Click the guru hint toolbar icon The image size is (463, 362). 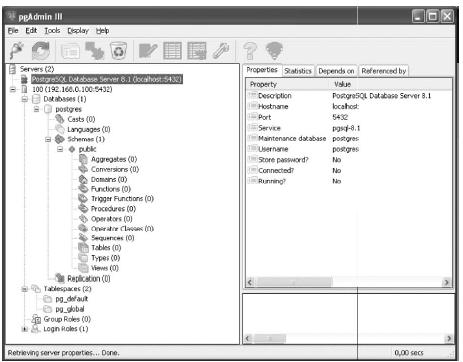pyautogui.click(x=274, y=51)
